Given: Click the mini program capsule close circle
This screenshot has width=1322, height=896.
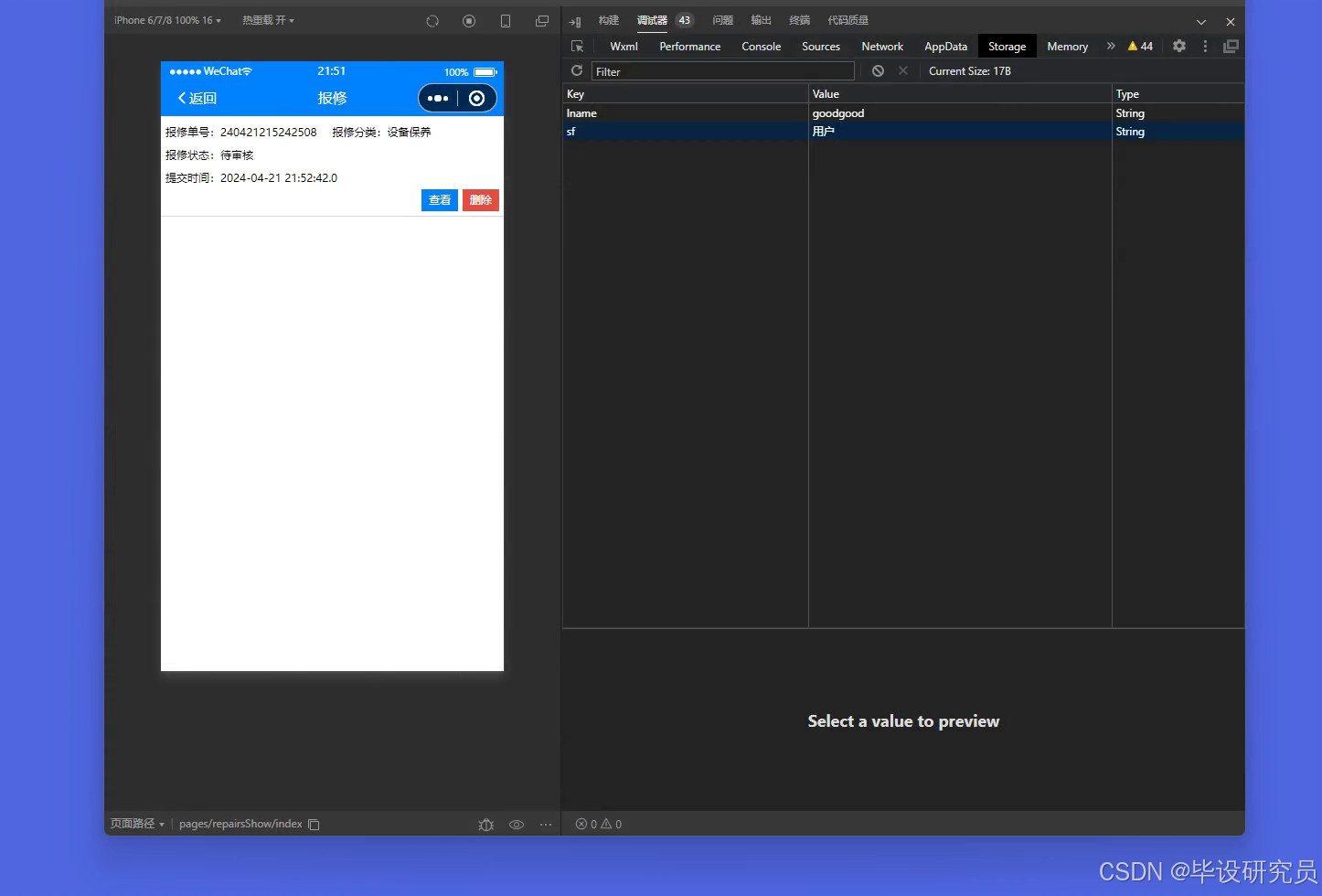Looking at the screenshot, I should tap(476, 98).
